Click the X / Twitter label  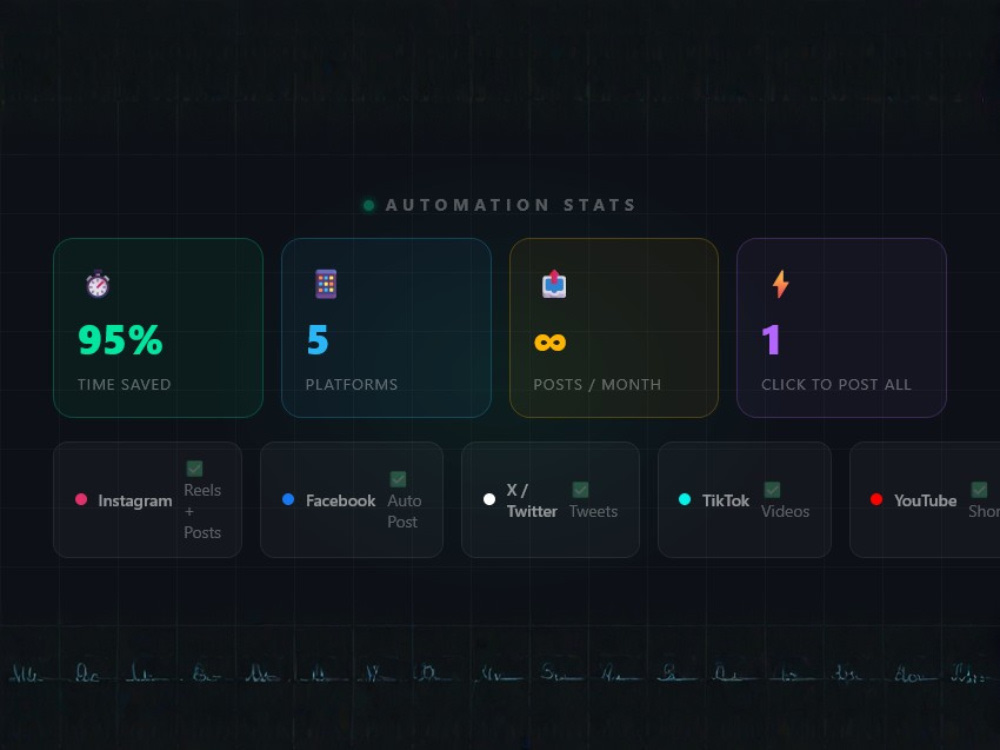[532, 501]
